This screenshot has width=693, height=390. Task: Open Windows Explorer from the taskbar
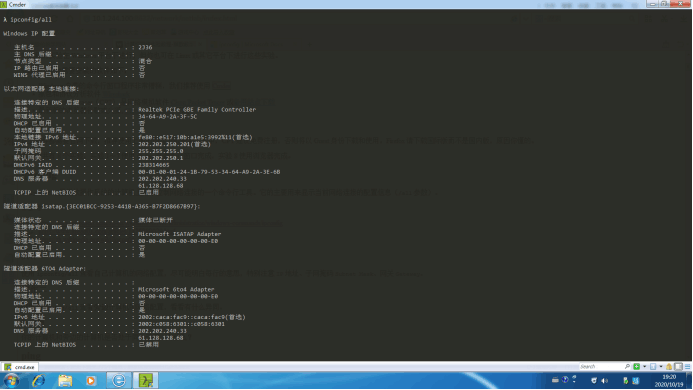65,380
